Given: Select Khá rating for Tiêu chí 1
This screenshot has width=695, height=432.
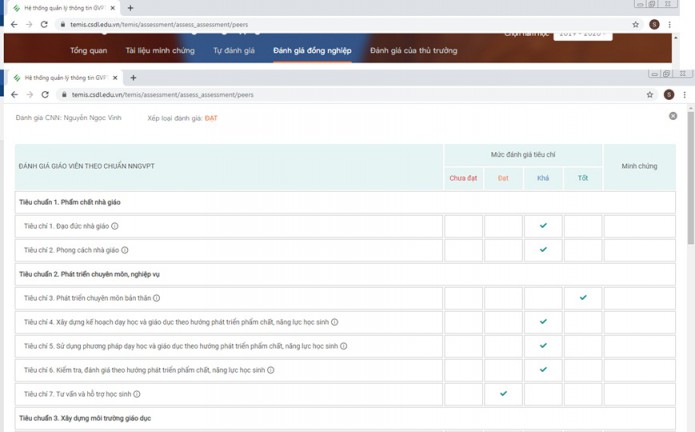Looking at the screenshot, I should [543, 226].
